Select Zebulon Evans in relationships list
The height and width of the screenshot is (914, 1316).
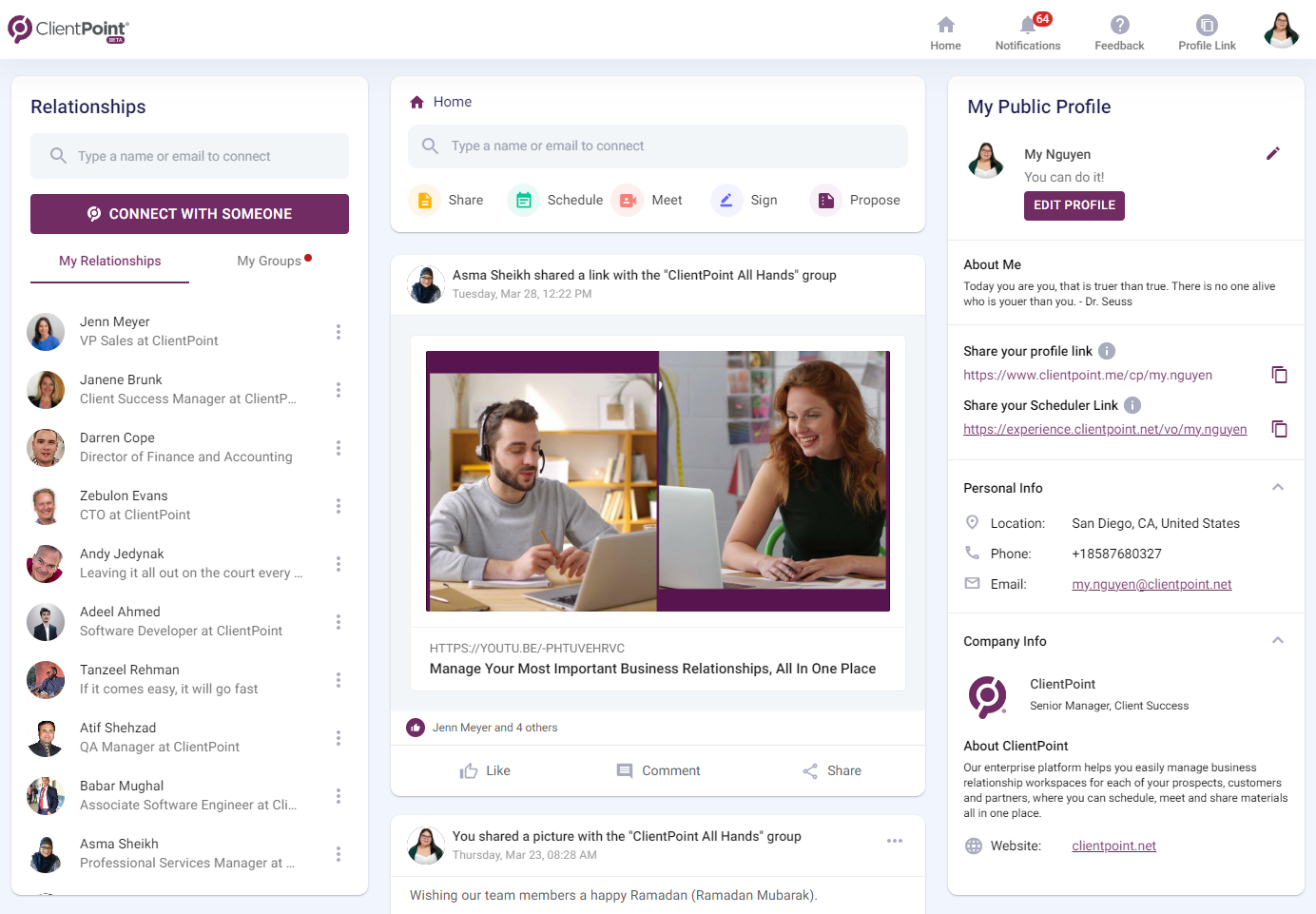189,506
